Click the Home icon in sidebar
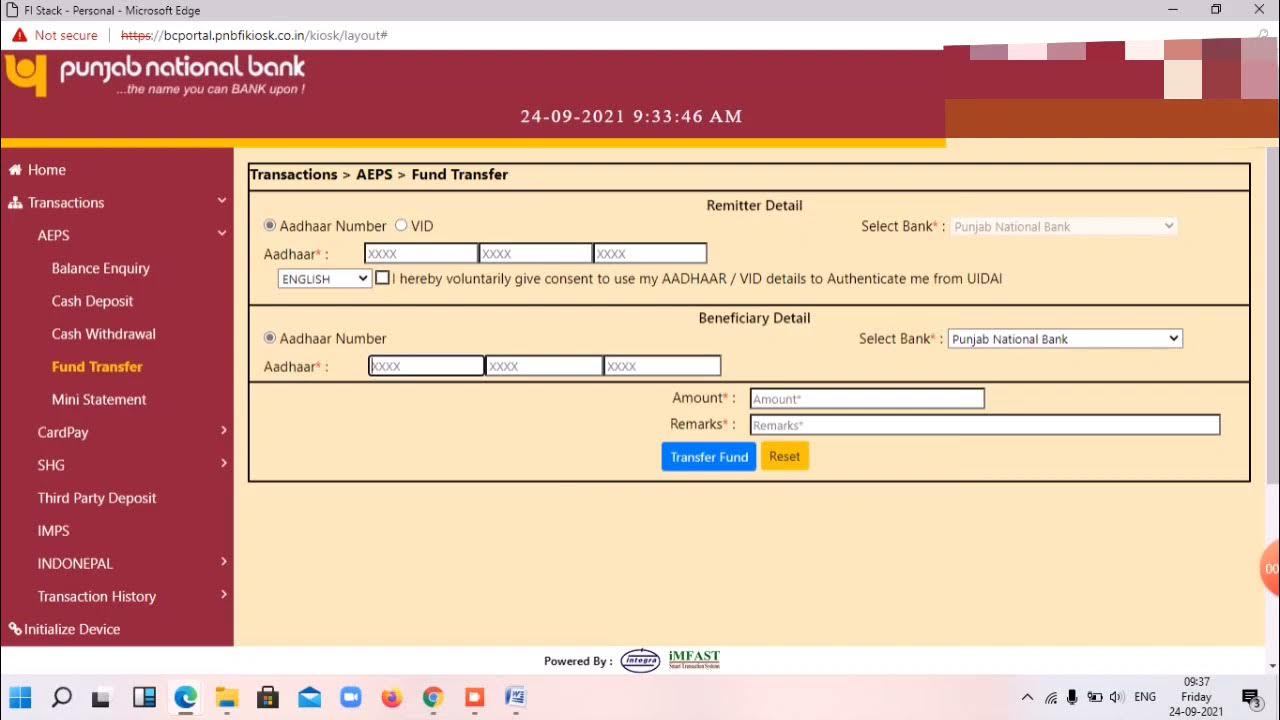1280x720 pixels. 15,170
